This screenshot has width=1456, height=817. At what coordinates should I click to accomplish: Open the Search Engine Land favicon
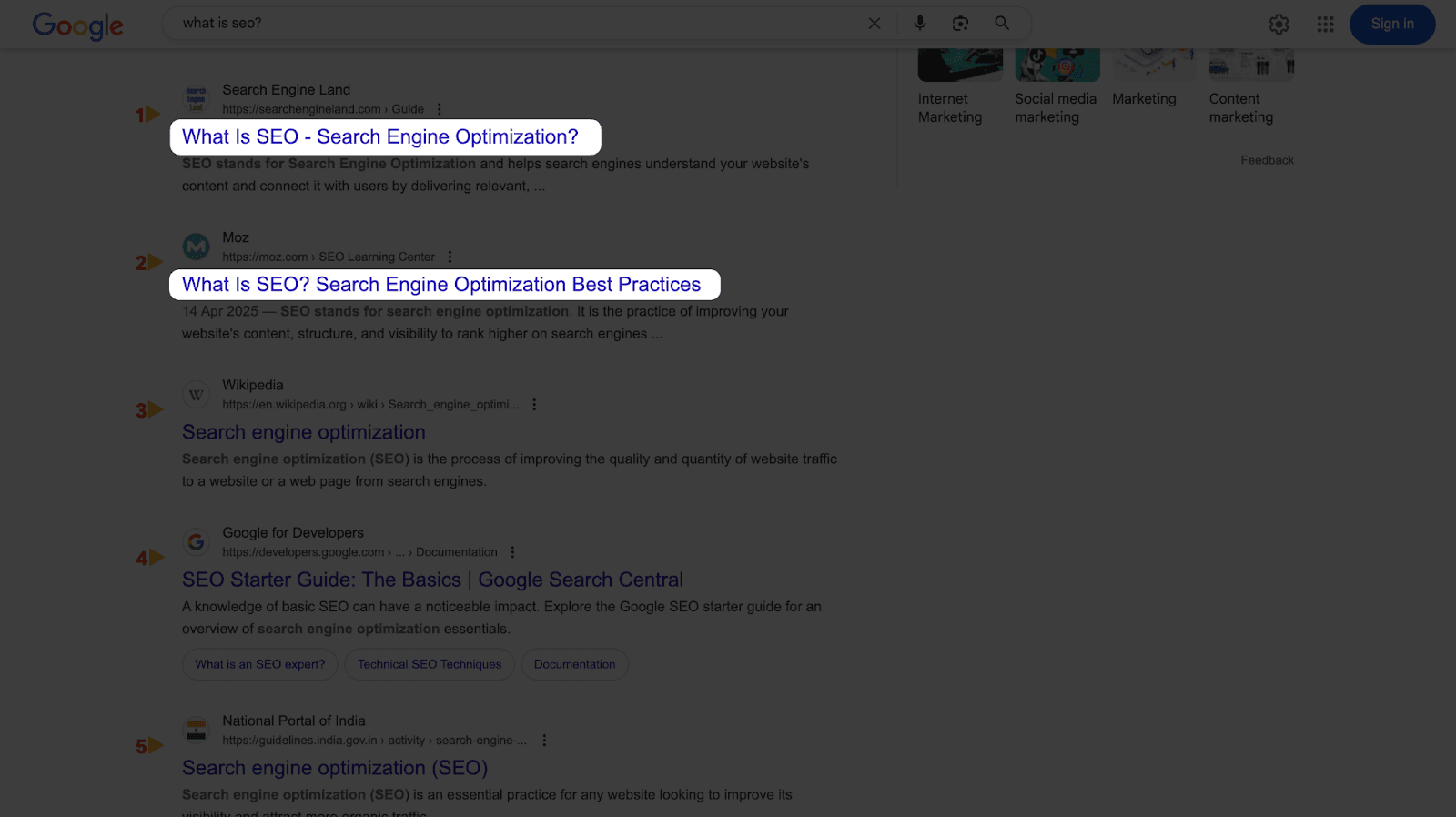[196, 99]
